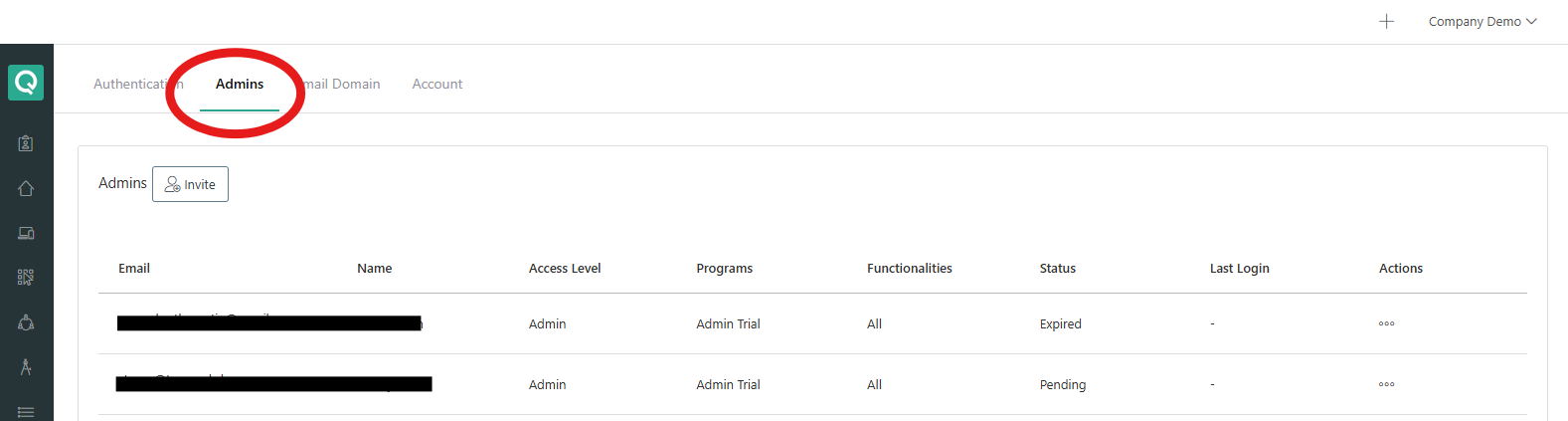This screenshot has width=1568, height=421.
Task: Expand the Company Demo dropdown
Action: (1481, 21)
